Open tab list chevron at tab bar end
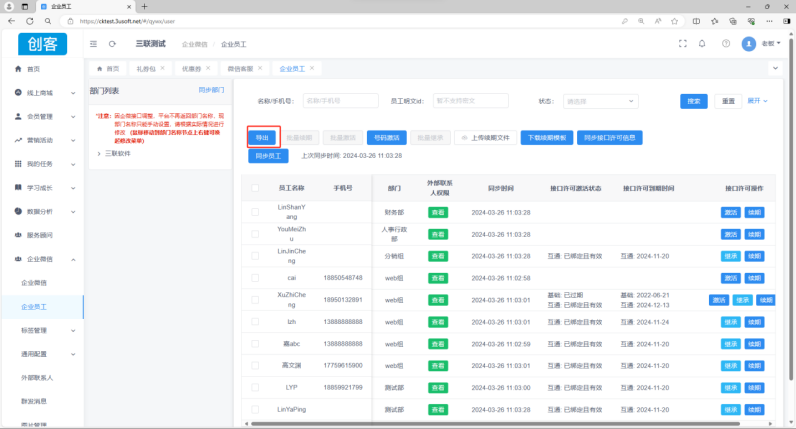This screenshot has height=429, width=796. click(x=775, y=68)
